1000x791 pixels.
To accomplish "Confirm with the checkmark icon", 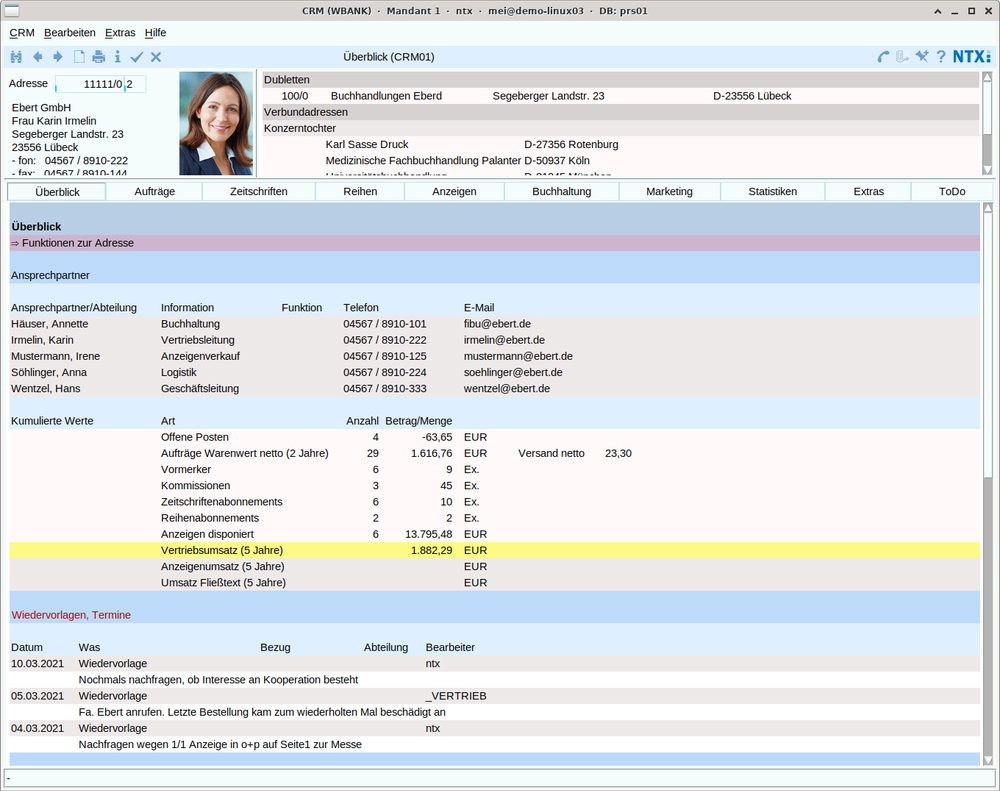I will pyautogui.click(x=137, y=57).
